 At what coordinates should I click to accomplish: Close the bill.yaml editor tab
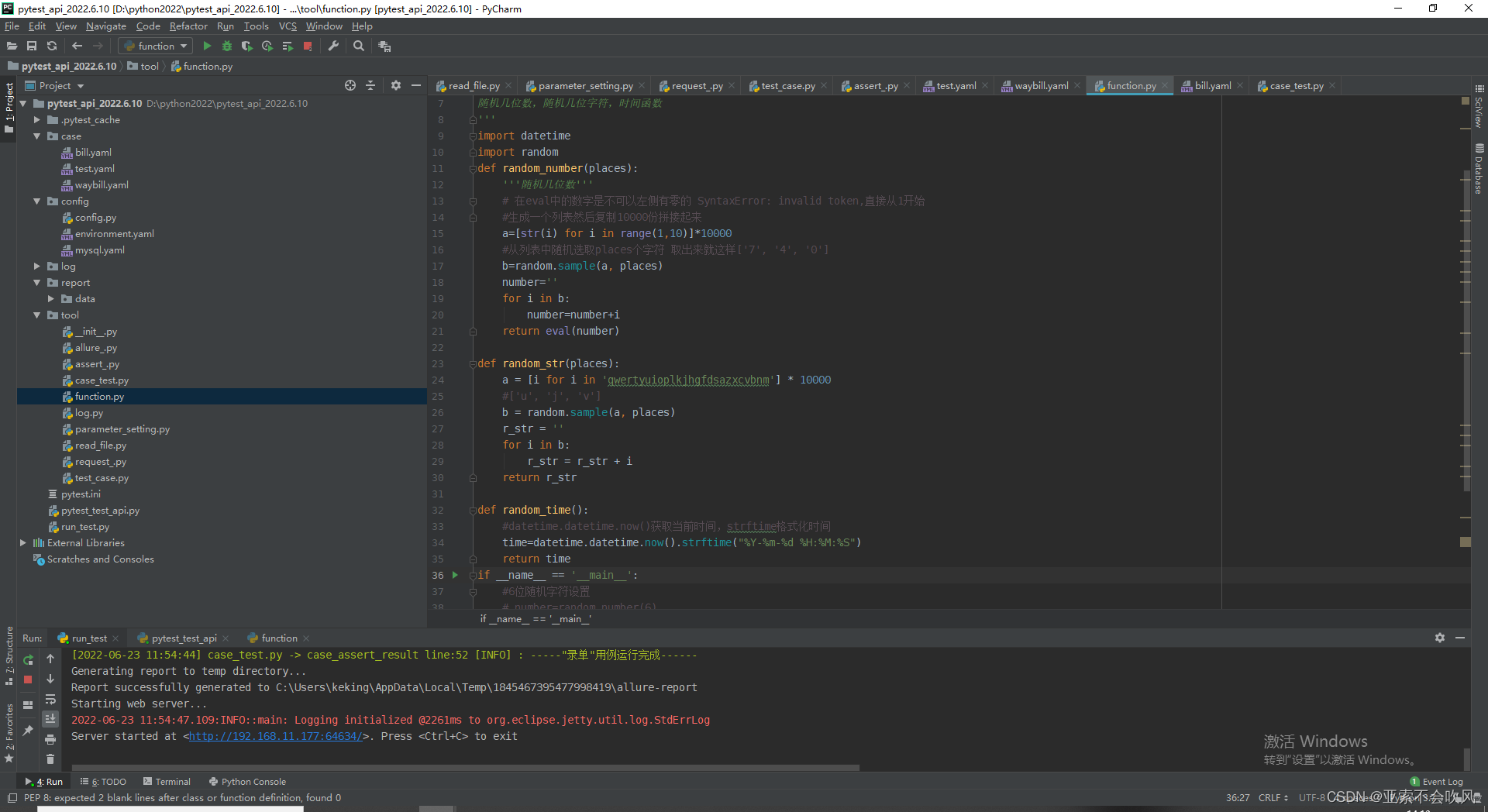(x=1240, y=86)
